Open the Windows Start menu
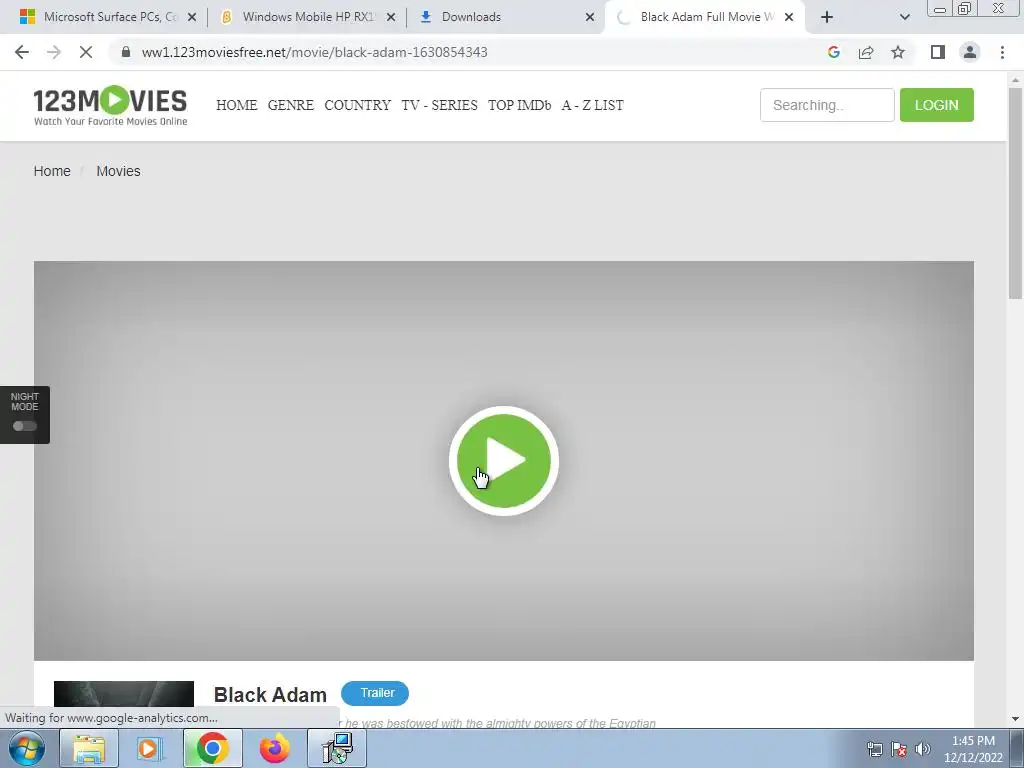1024x768 pixels. (26, 748)
